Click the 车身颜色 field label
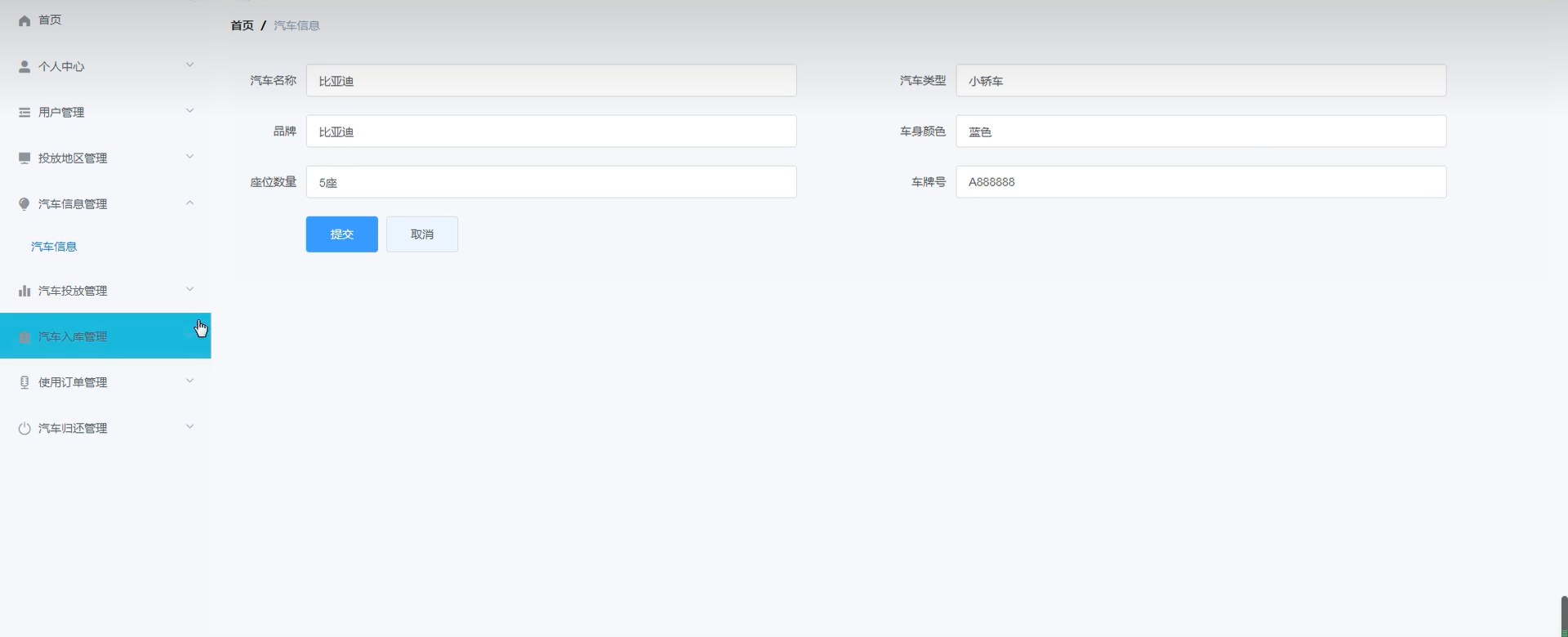This screenshot has width=1568, height=637. (x=923, y=131)
